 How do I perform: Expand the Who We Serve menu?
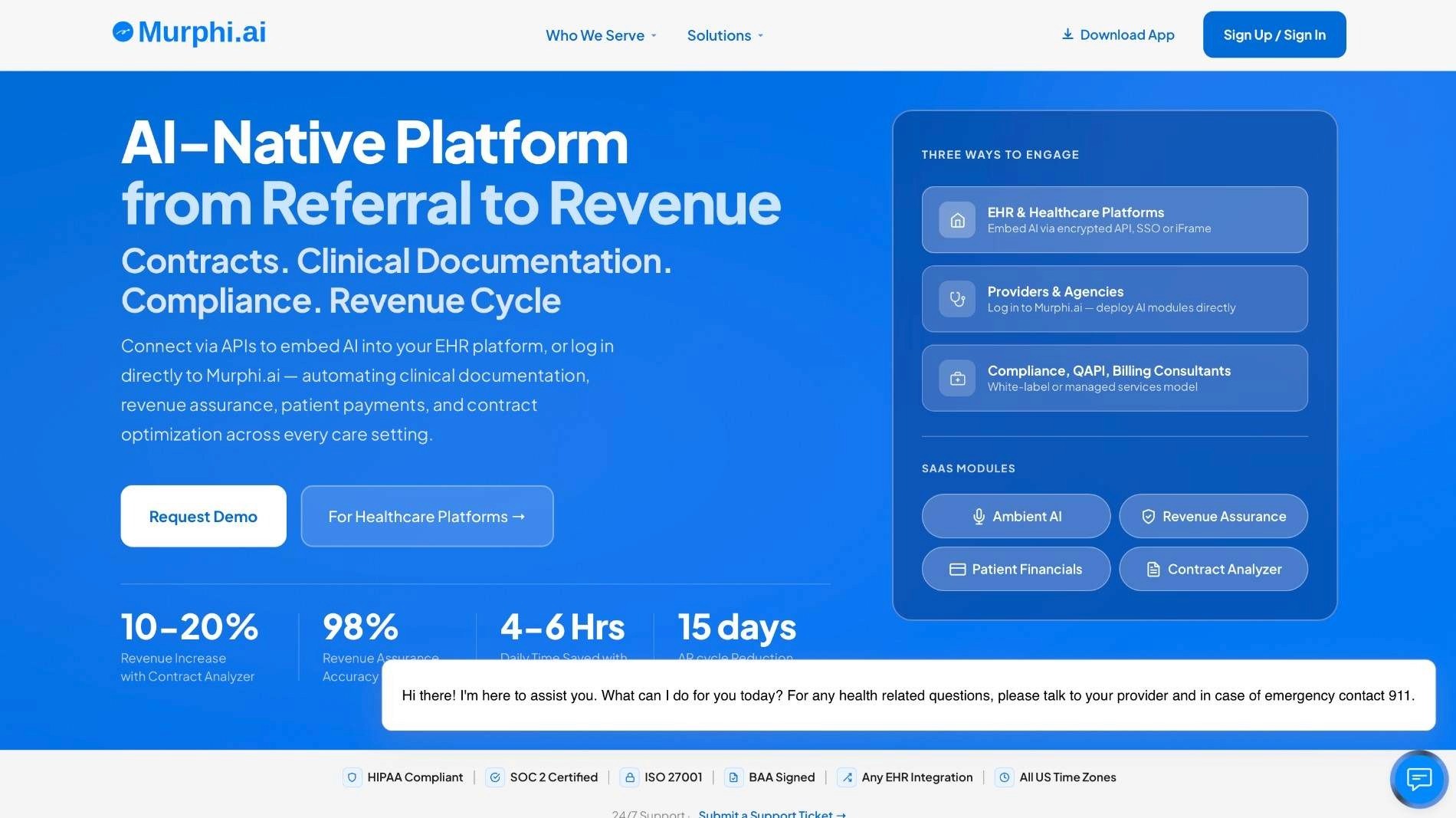click(x=601, y=35)
